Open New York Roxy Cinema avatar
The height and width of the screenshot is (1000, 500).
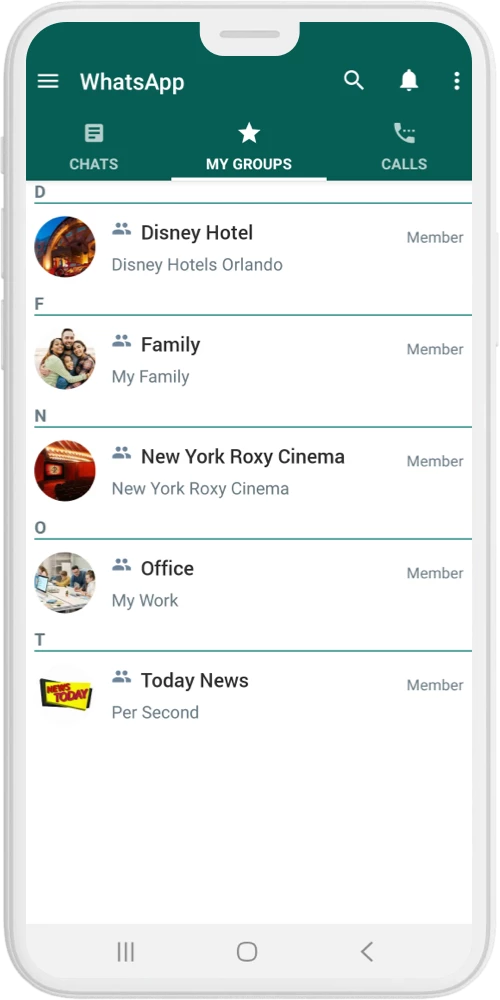tap(64, 470)
